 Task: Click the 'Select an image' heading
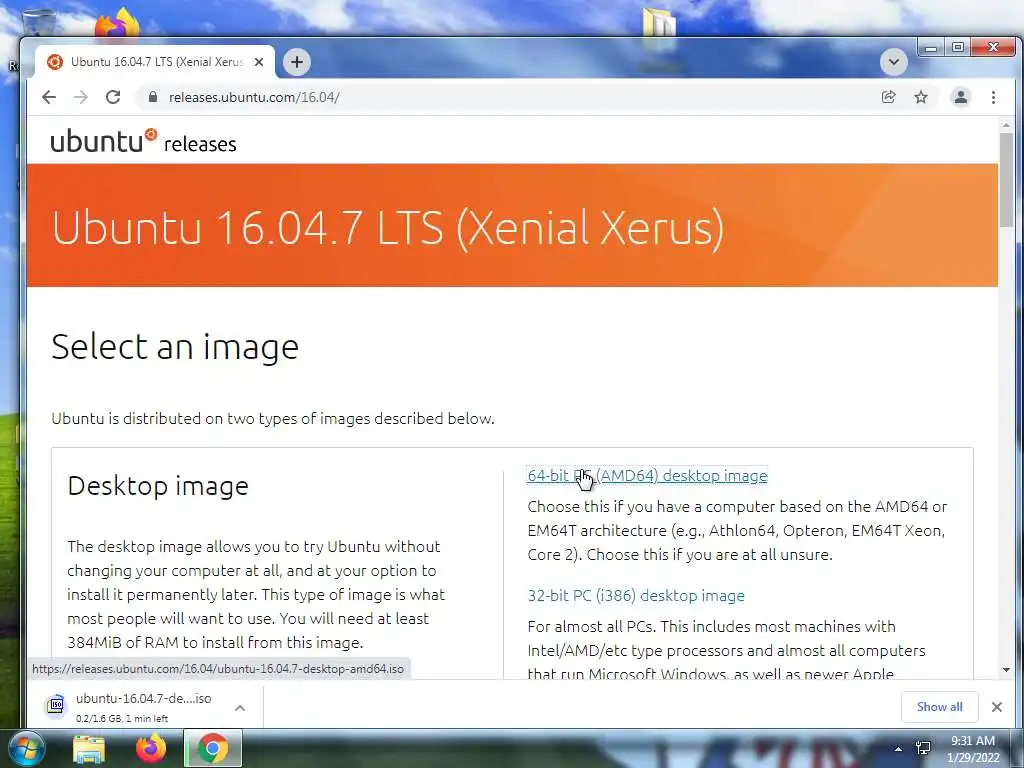[175, 347]
